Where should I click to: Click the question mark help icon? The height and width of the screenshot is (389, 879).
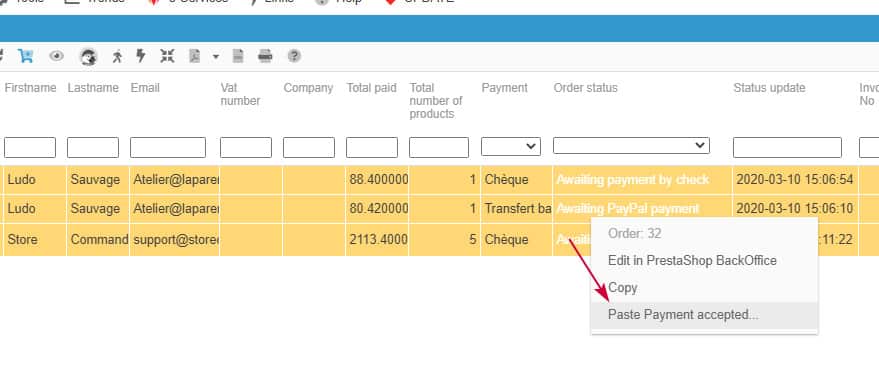coord(294,56)
